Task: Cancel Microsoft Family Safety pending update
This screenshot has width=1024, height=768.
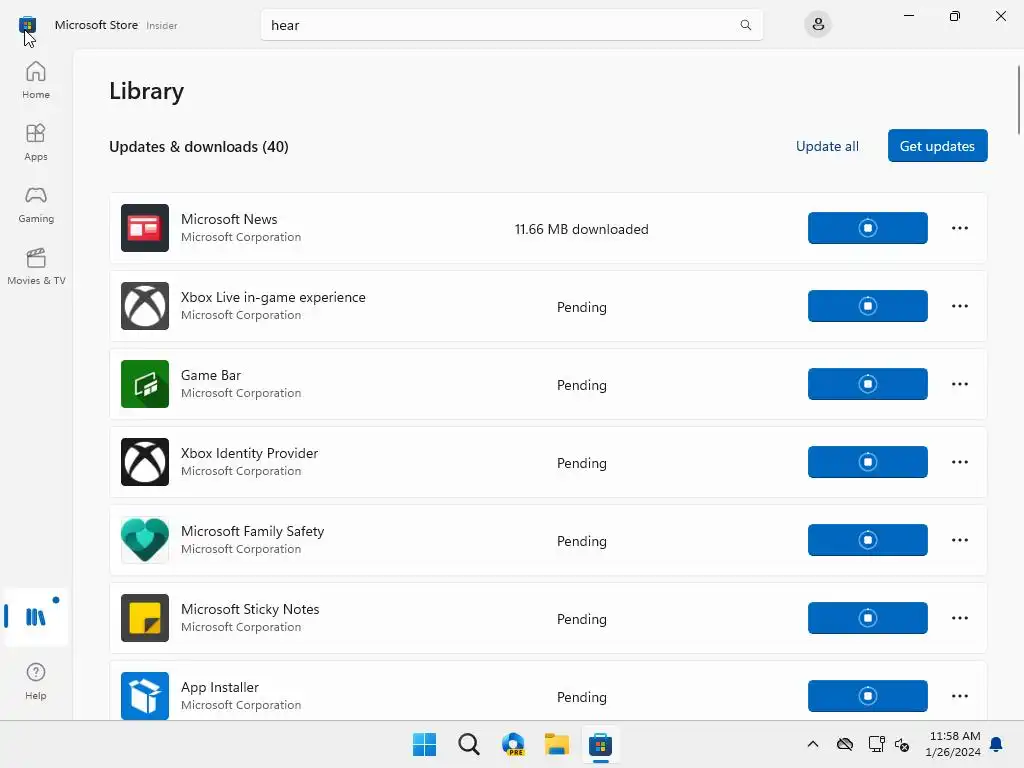Action: 867,539
